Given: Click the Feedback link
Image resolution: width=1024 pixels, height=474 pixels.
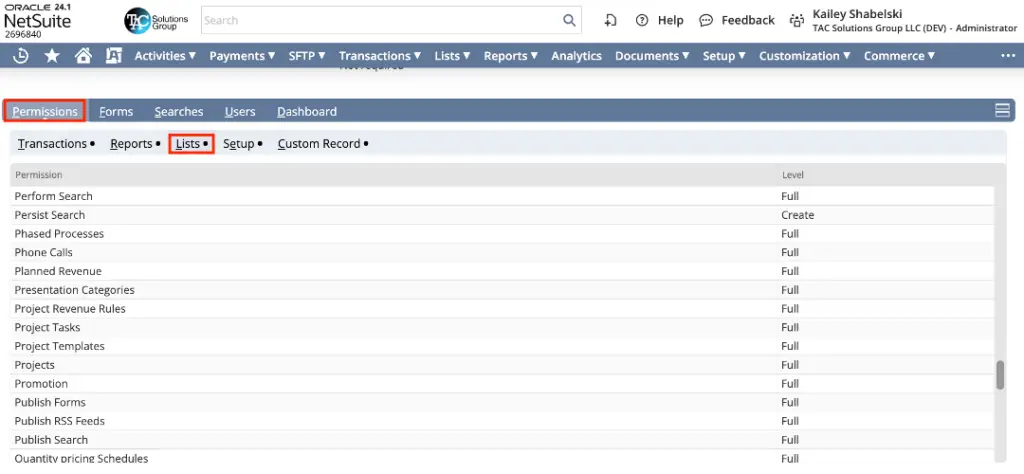Looking at the screenshot, I should 748,20.
